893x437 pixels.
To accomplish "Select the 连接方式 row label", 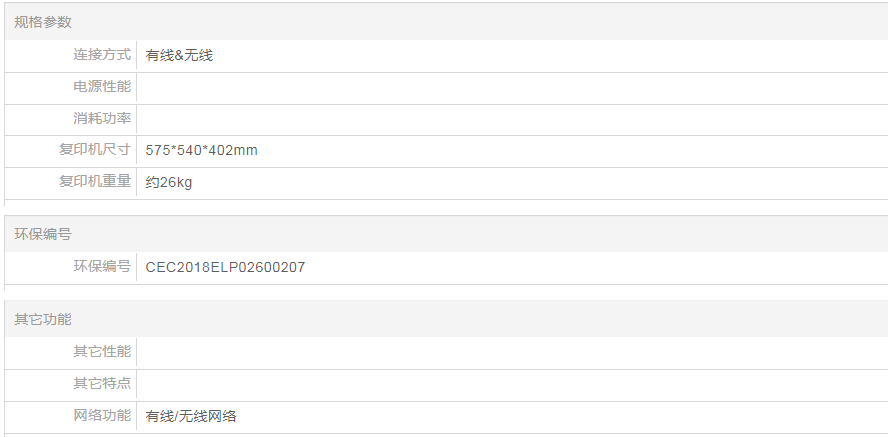I will coord(102,55).
